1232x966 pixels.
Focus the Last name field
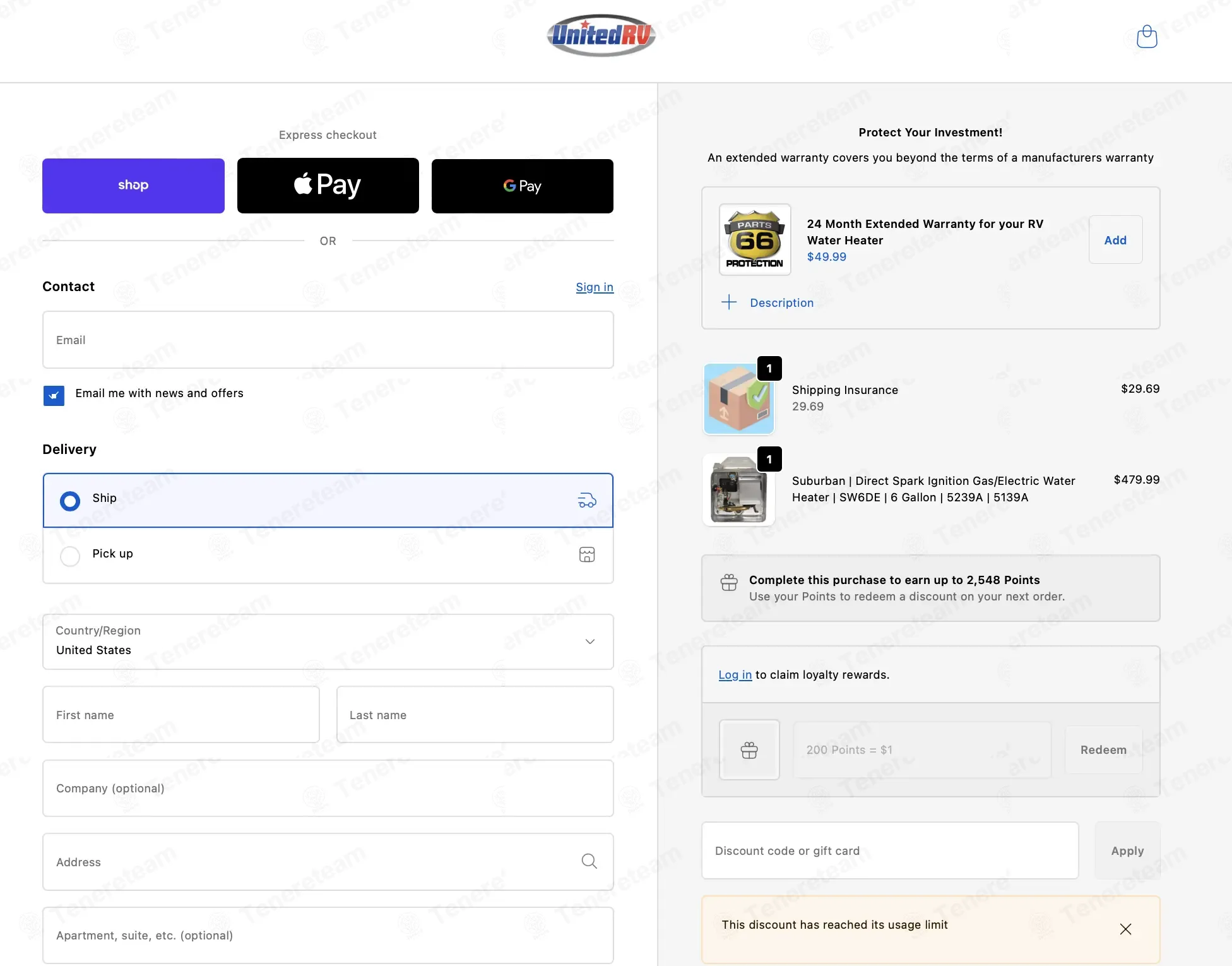pyautogui.click(x=475, y=715)
